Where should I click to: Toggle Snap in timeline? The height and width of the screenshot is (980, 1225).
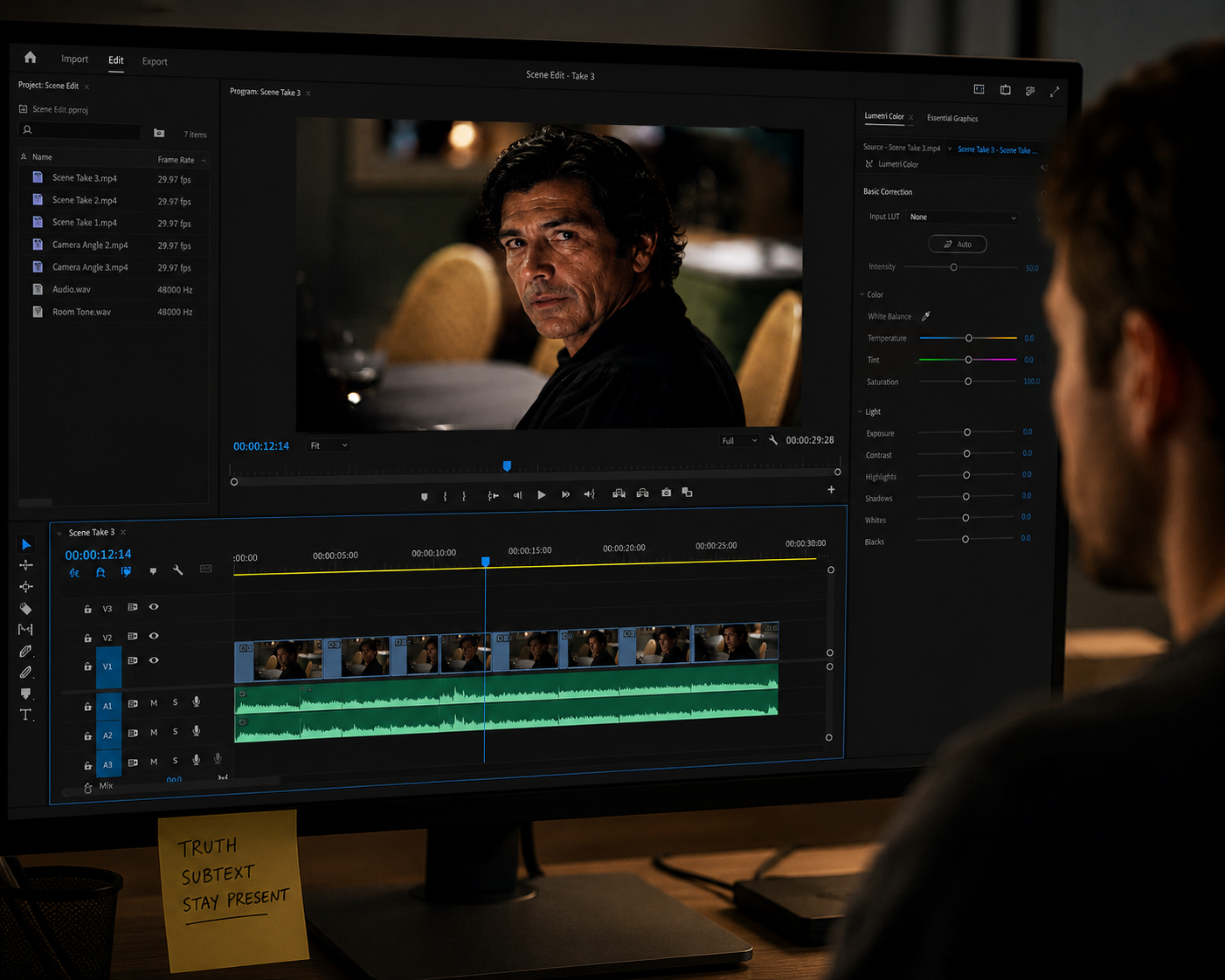pyautogui.click(x=100, y=573)
